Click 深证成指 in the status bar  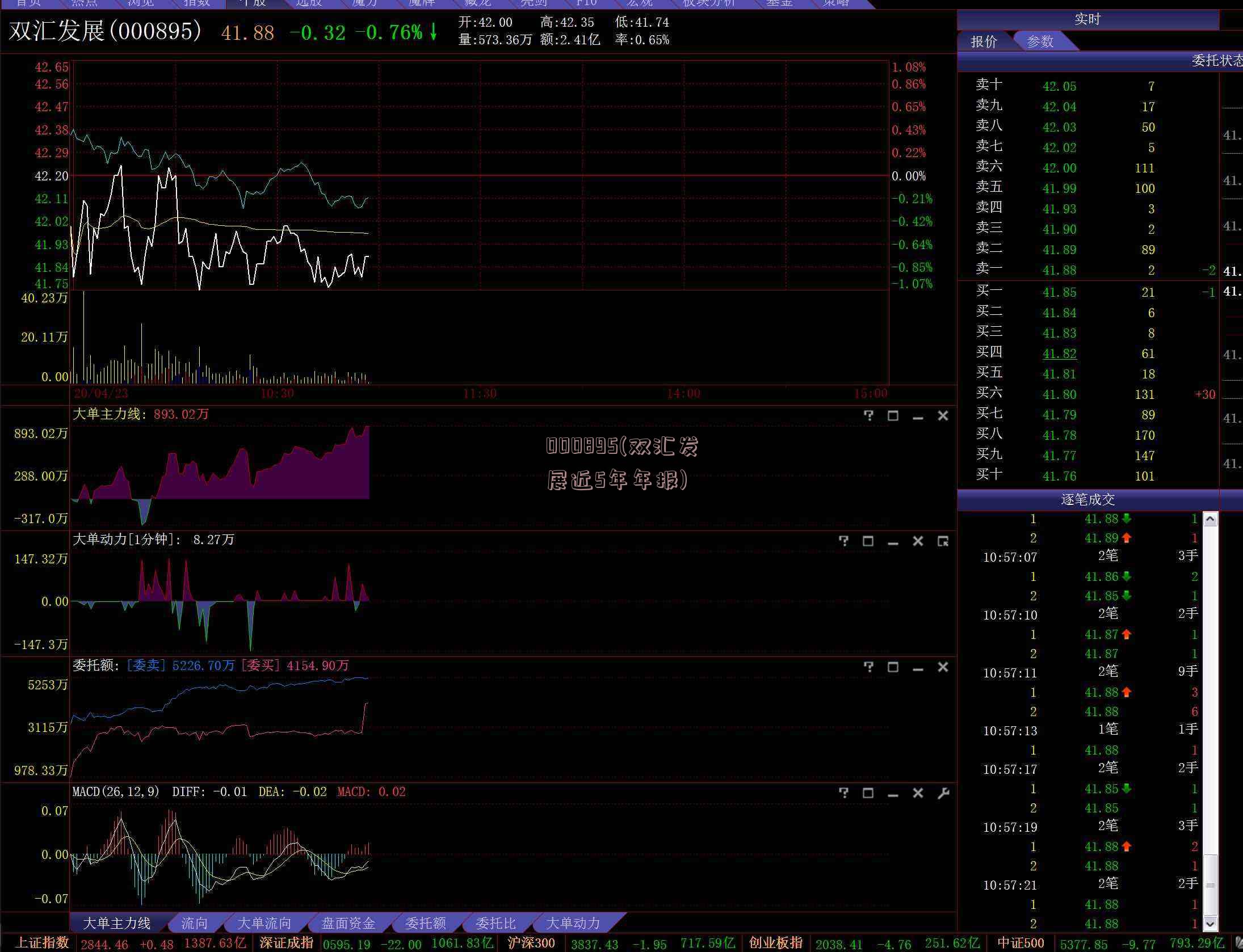coord(287,943)
